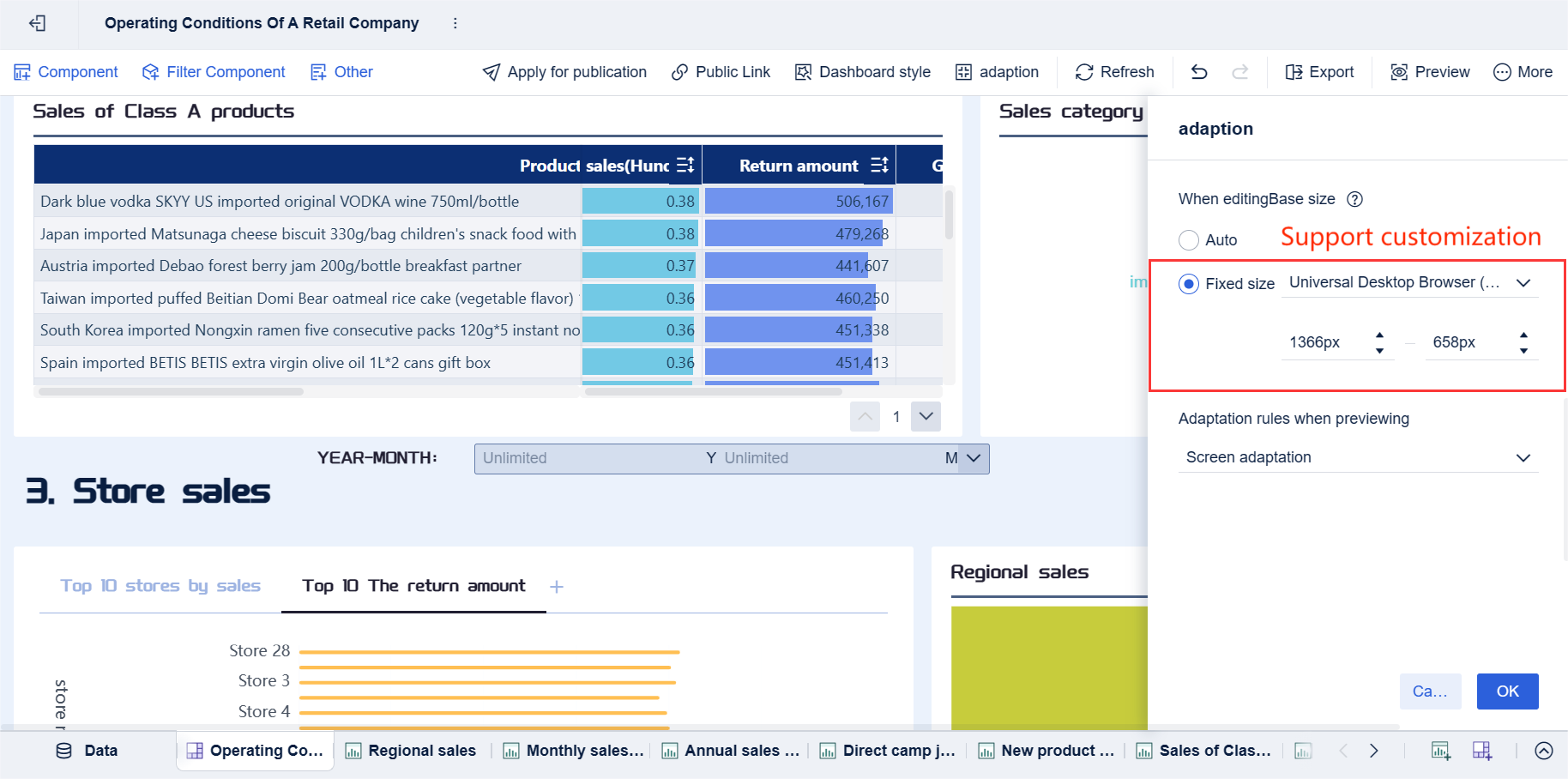Click the next page chevron below the table
Image resolution: width=1568 pixels, height=779 pixels.
926,416
